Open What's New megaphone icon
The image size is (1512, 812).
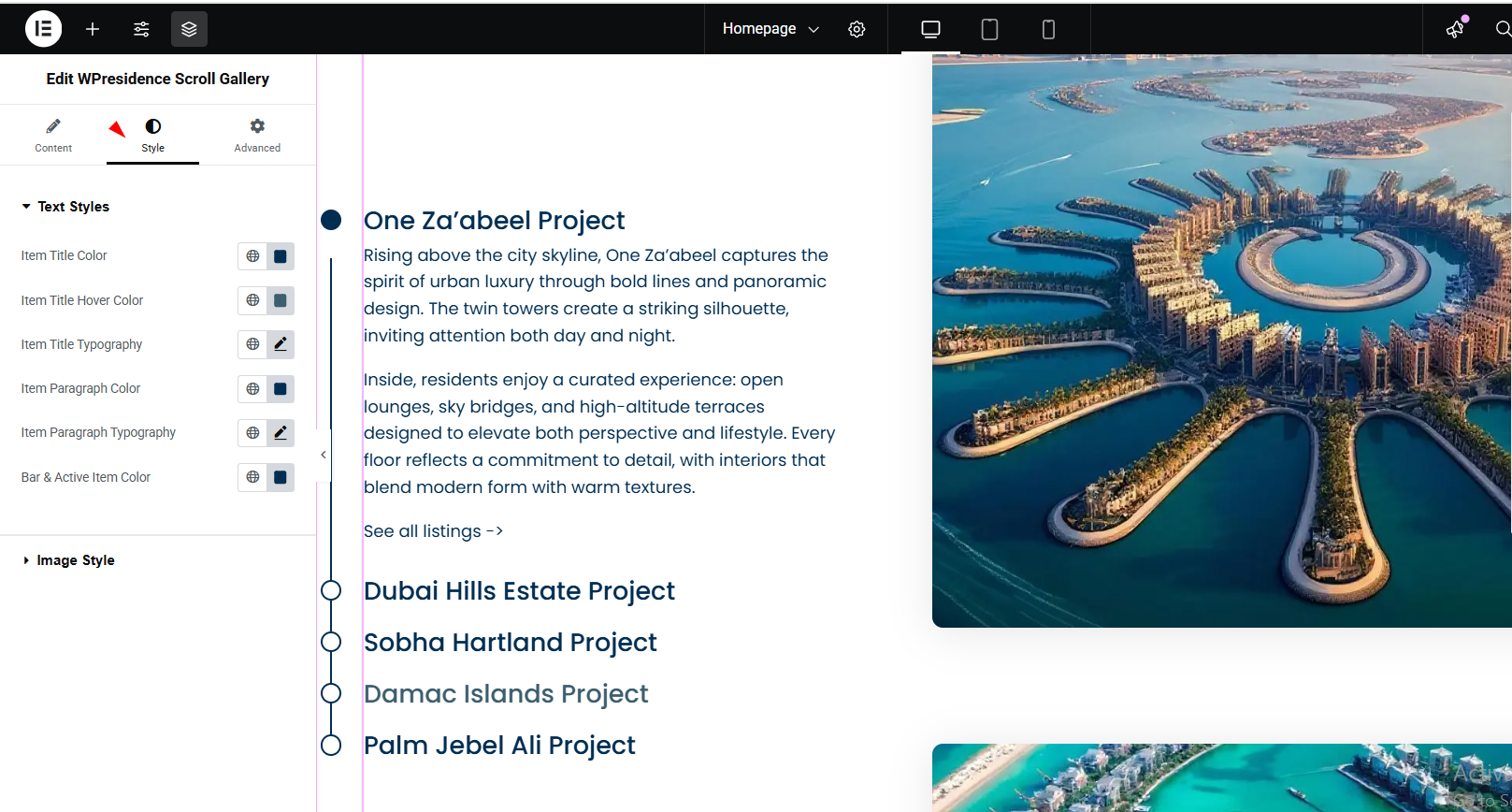pyautogui.click(x=1456, y=29)
